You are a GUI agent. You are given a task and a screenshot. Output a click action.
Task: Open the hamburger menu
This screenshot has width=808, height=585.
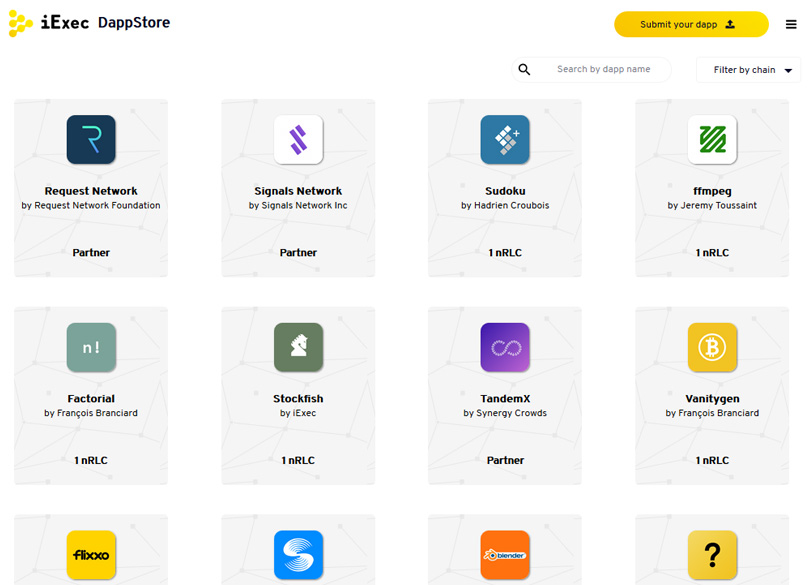point(791,25)
